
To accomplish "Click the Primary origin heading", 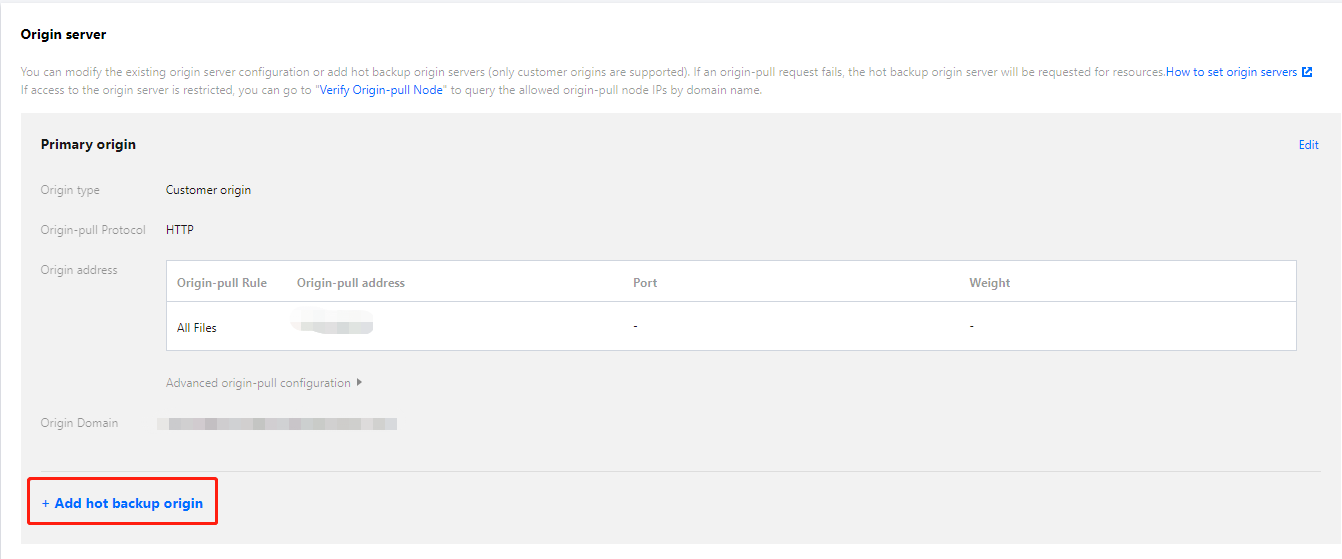I will point(88,144).
